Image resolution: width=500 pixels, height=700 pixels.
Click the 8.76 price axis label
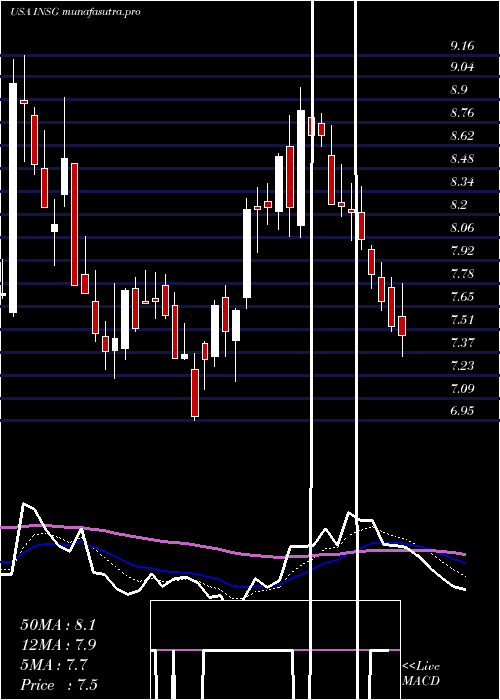[x=462, y=113]
